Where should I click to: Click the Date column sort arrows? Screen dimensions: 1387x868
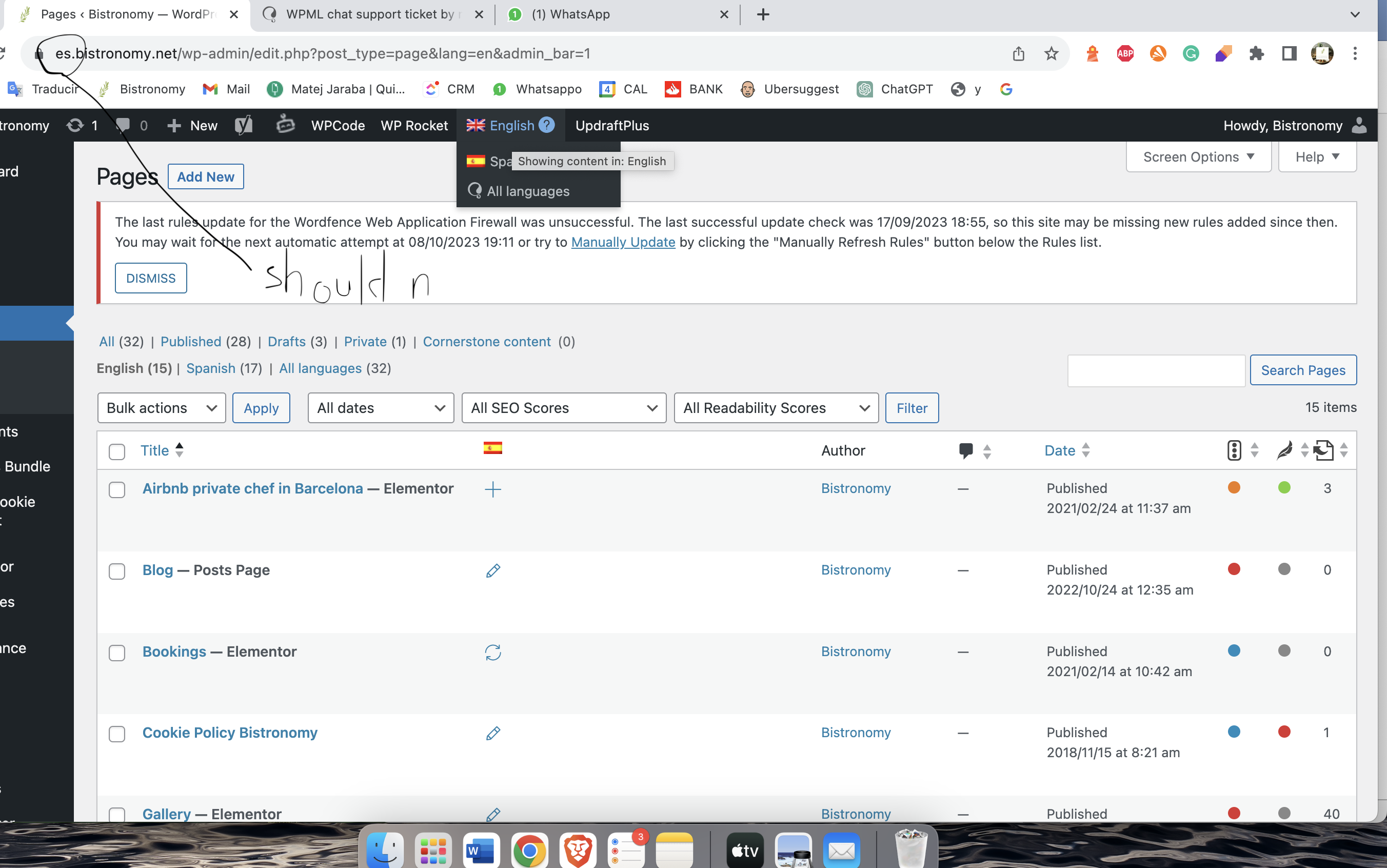tap(1085, 450)
